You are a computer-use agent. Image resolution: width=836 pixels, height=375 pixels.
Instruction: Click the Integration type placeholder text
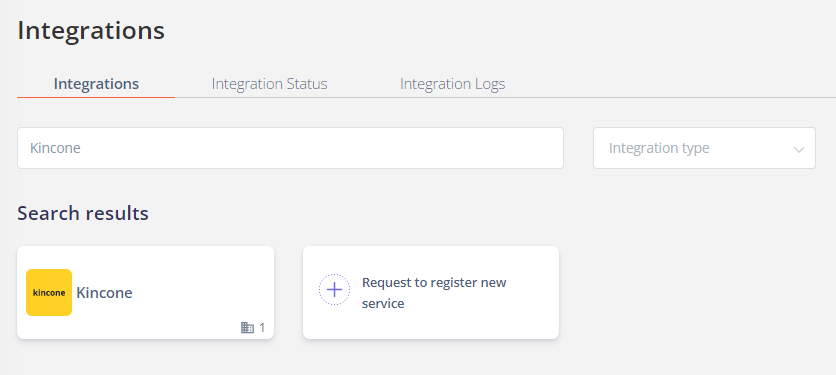click(659, 148)
